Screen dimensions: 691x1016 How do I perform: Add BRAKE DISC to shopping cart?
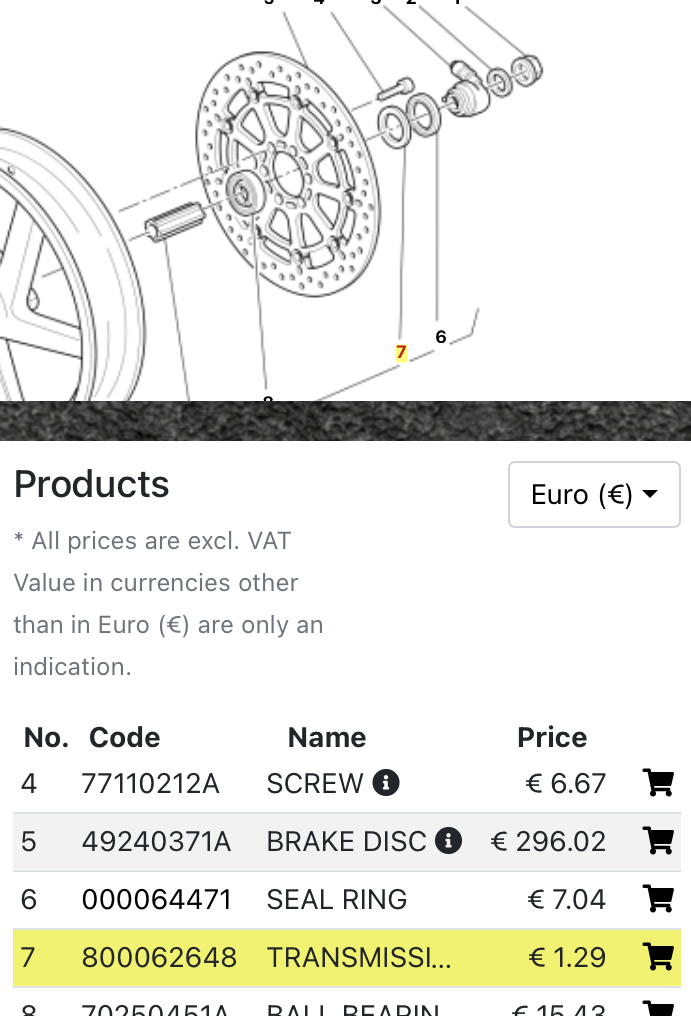pyautogui.click(x=658, y=841)
